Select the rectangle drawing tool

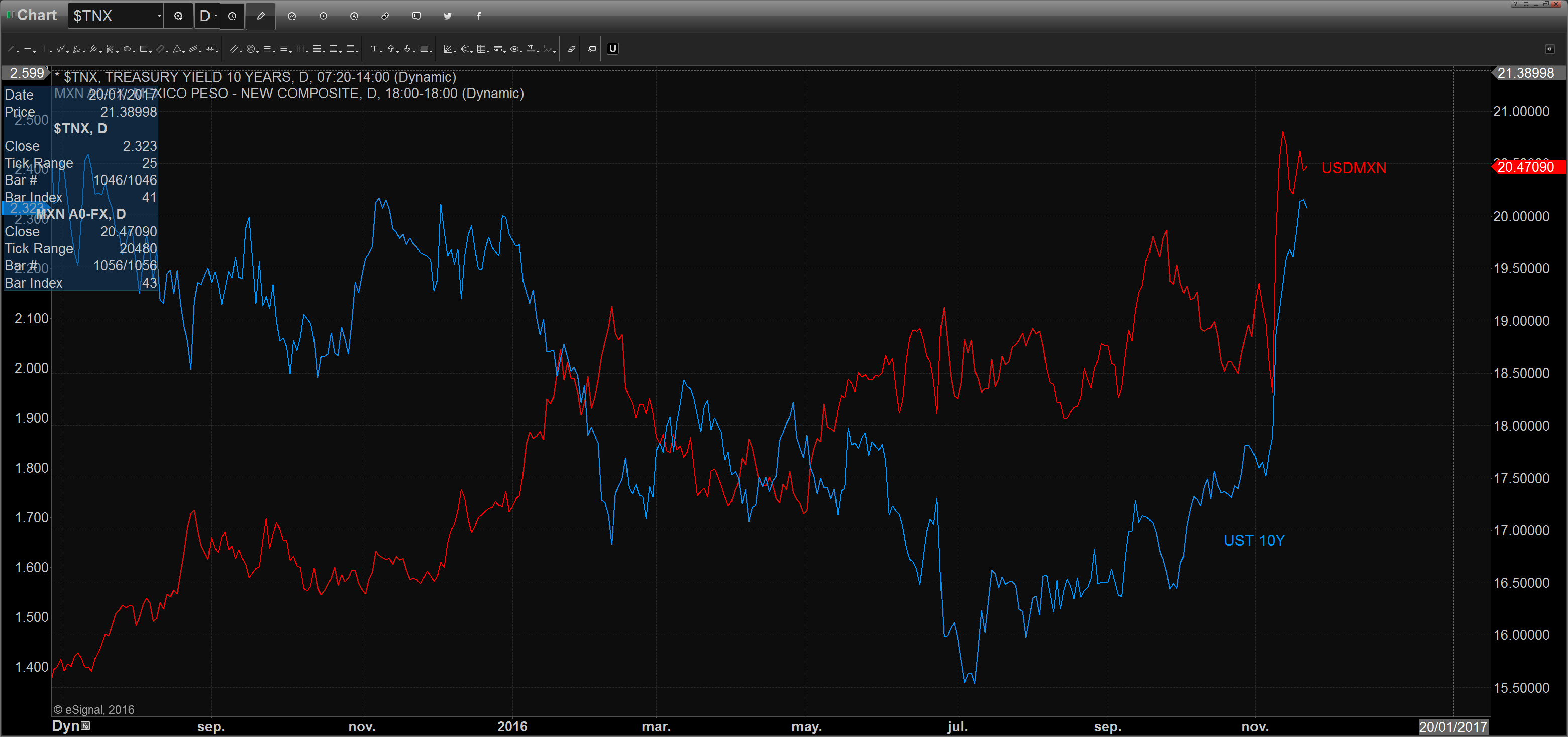coord(144,49)
